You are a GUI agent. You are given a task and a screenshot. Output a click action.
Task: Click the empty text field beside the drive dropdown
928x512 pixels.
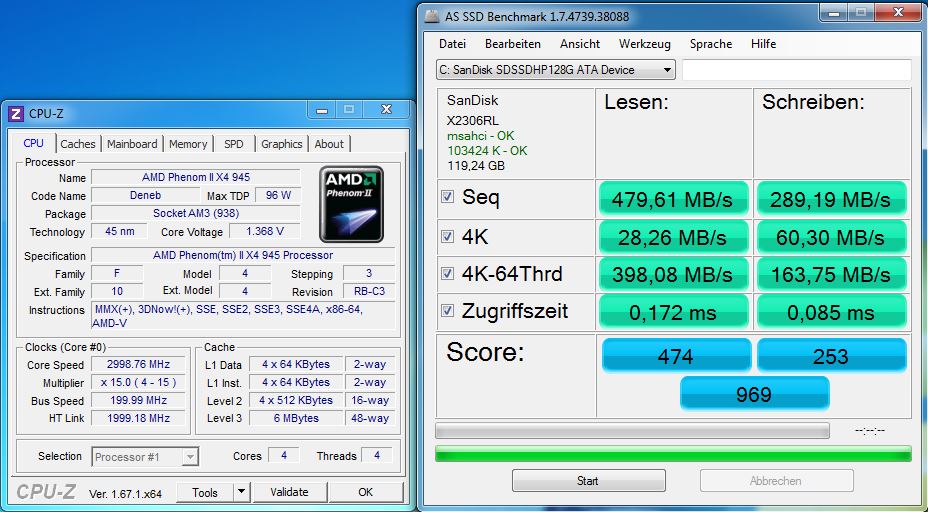(797, 70)
